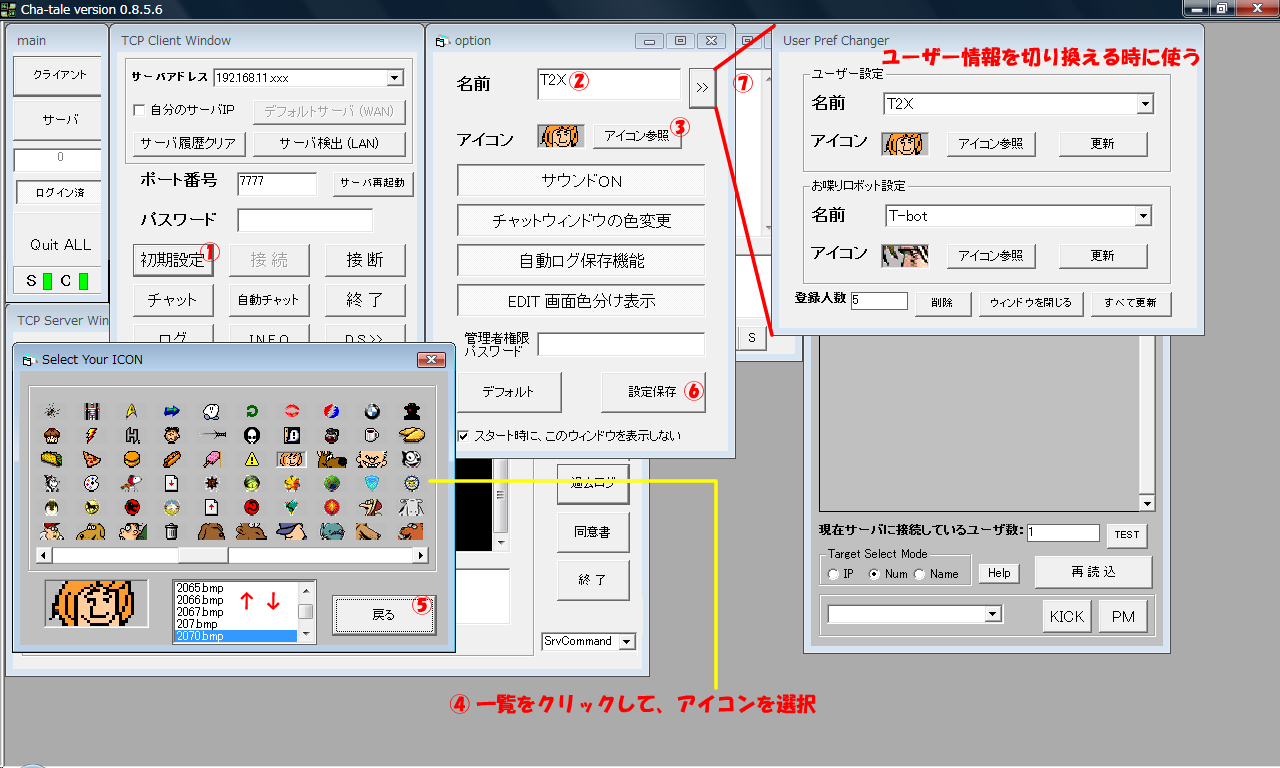Select the lightning bolt icon
1280x768 pixels.
tap(92, 435)
